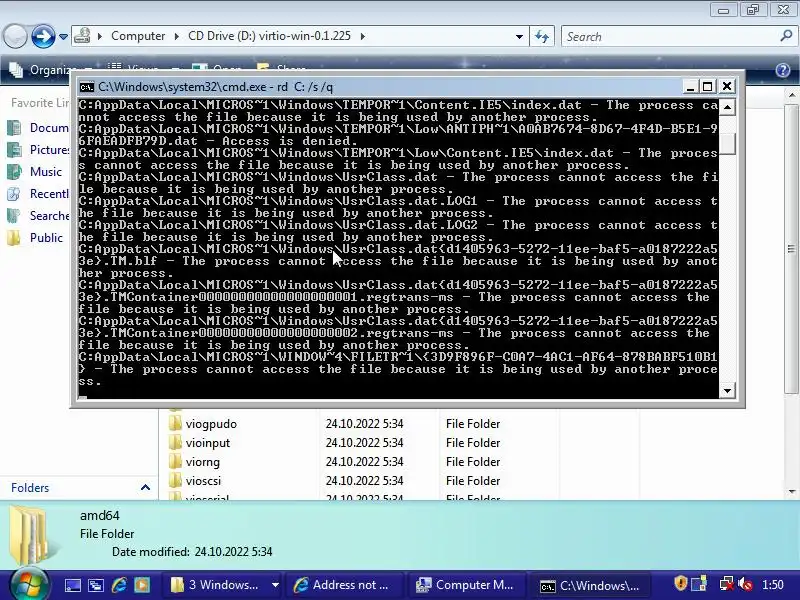
Task: Open the recent pages dropdown beside Forward
Action: tap(63, 37)
